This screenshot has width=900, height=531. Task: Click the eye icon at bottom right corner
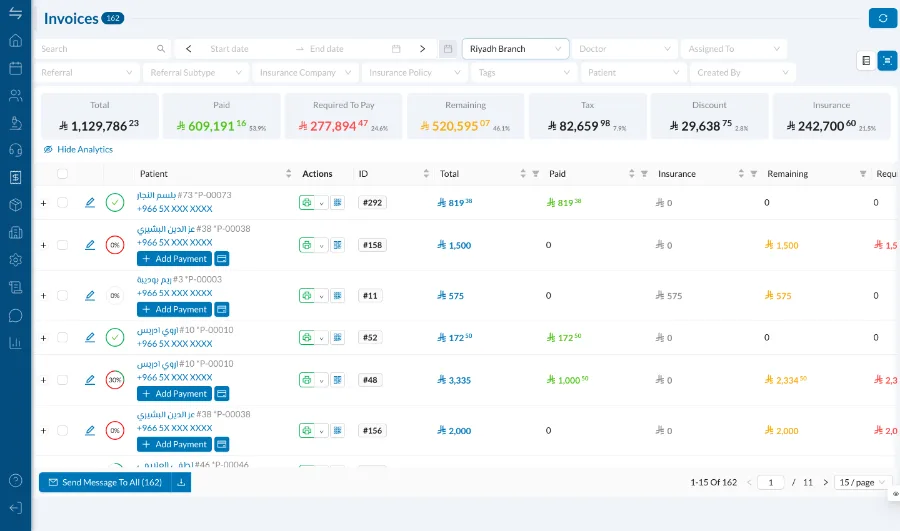coord(895,494)
